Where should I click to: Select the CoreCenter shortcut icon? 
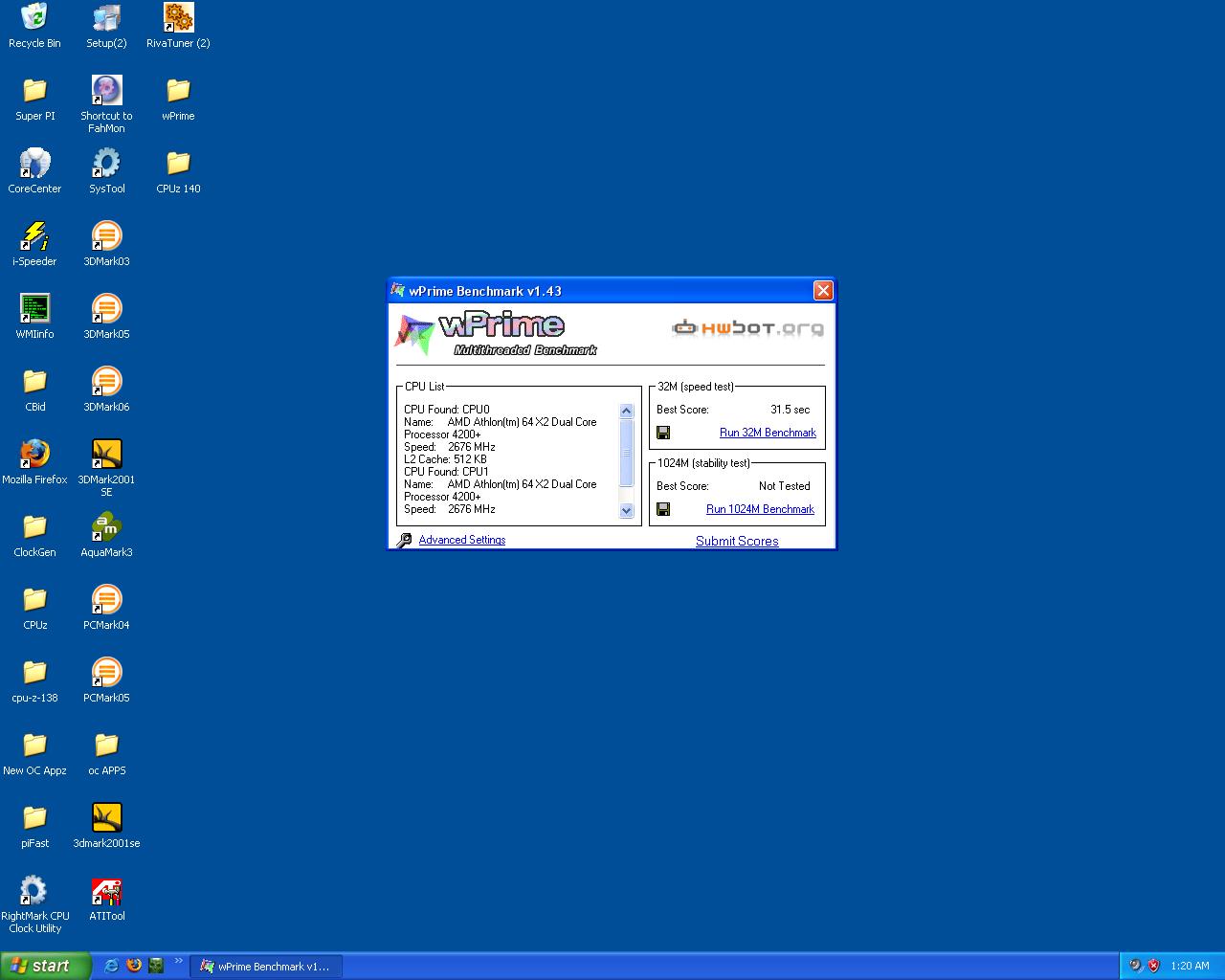point(34,163)
